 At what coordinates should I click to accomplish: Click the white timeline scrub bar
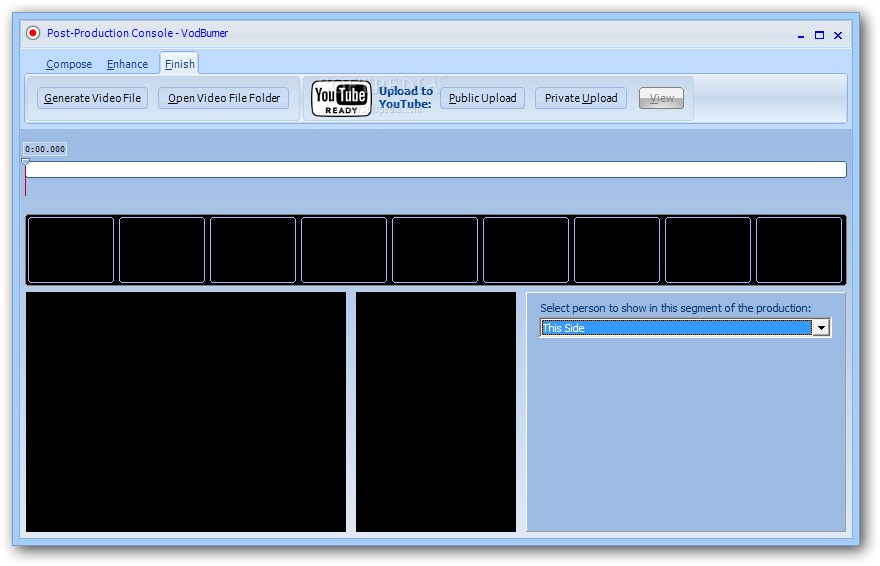tap(436, 169)
